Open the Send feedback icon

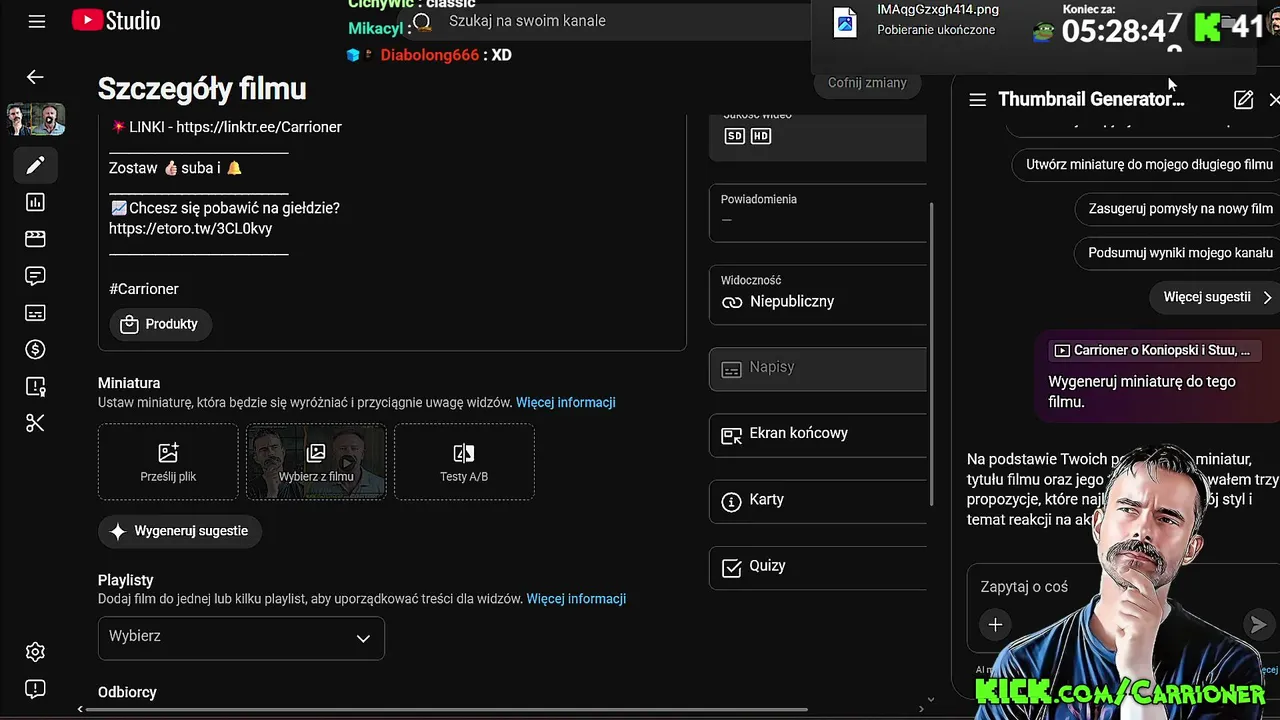click(x=35, y=689)
